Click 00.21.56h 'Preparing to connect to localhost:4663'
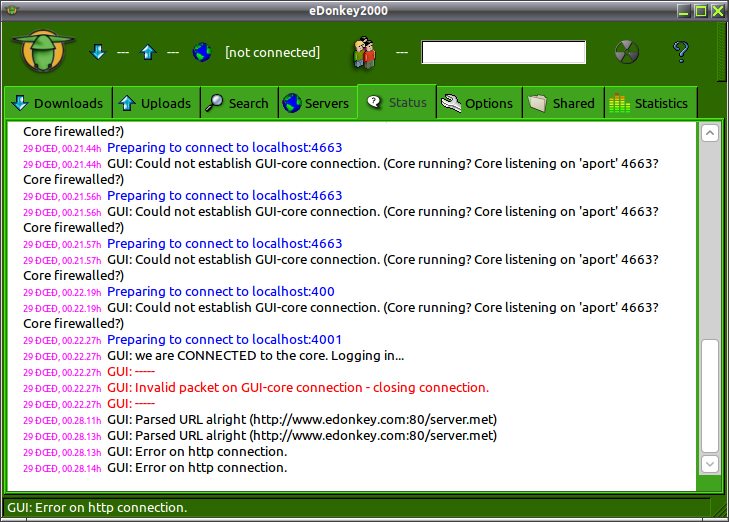Viewport: 729px width, 522px height. pyautogui.click(x=225, y=196)
